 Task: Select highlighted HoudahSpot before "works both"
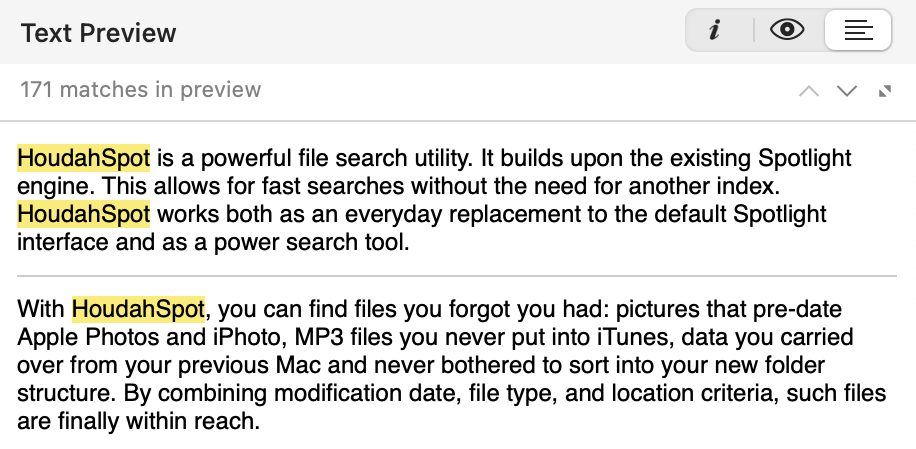click(x=84, y=214)
